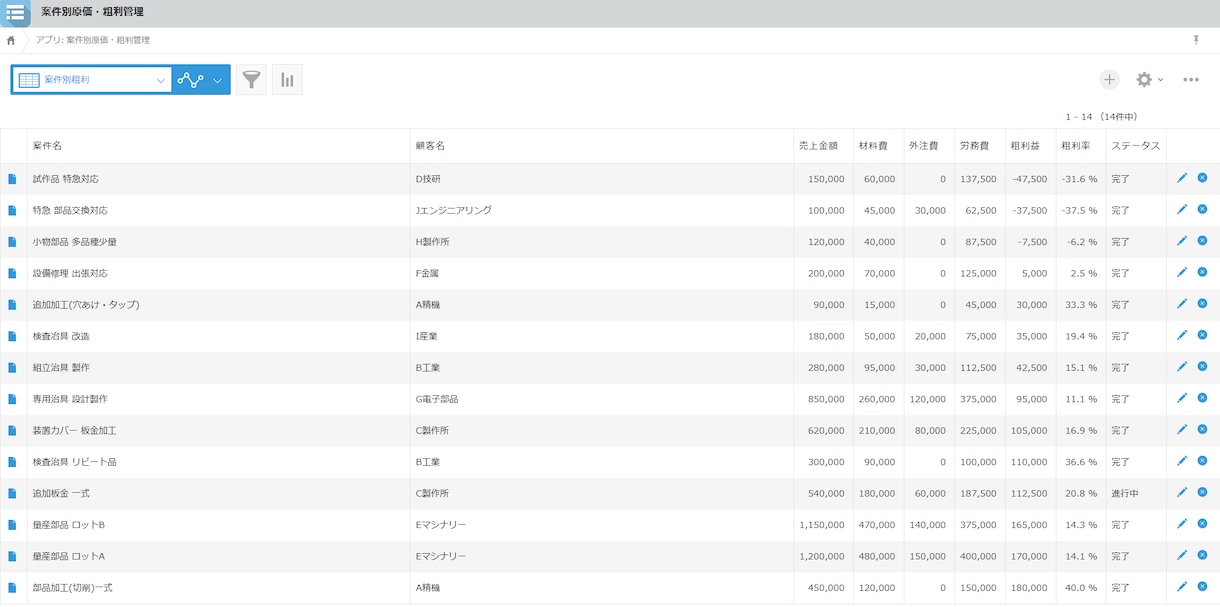Delete the 設備修理 出張対応 record

(1202, 272)
